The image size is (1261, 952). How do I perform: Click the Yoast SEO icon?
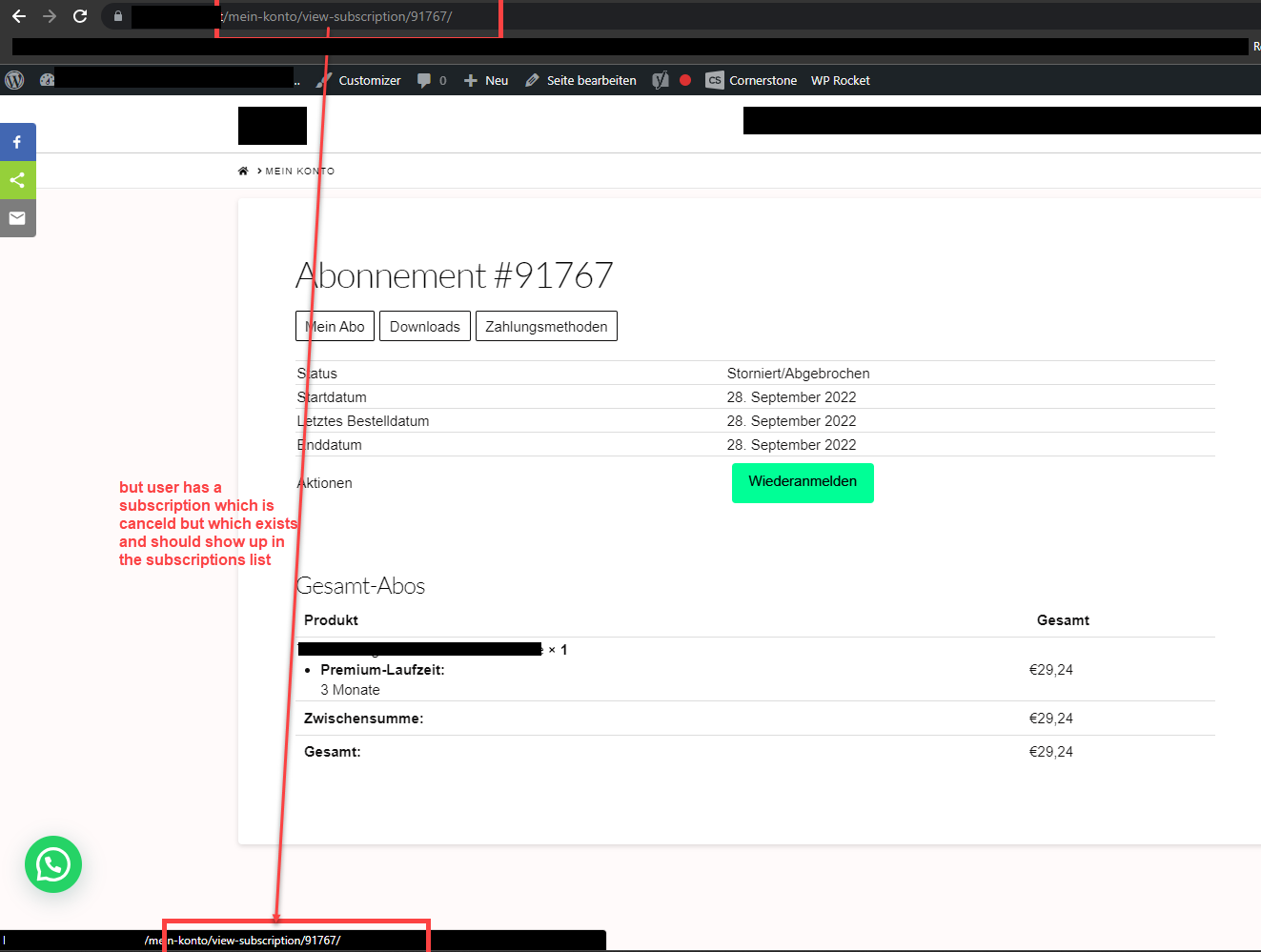point(661,80)
